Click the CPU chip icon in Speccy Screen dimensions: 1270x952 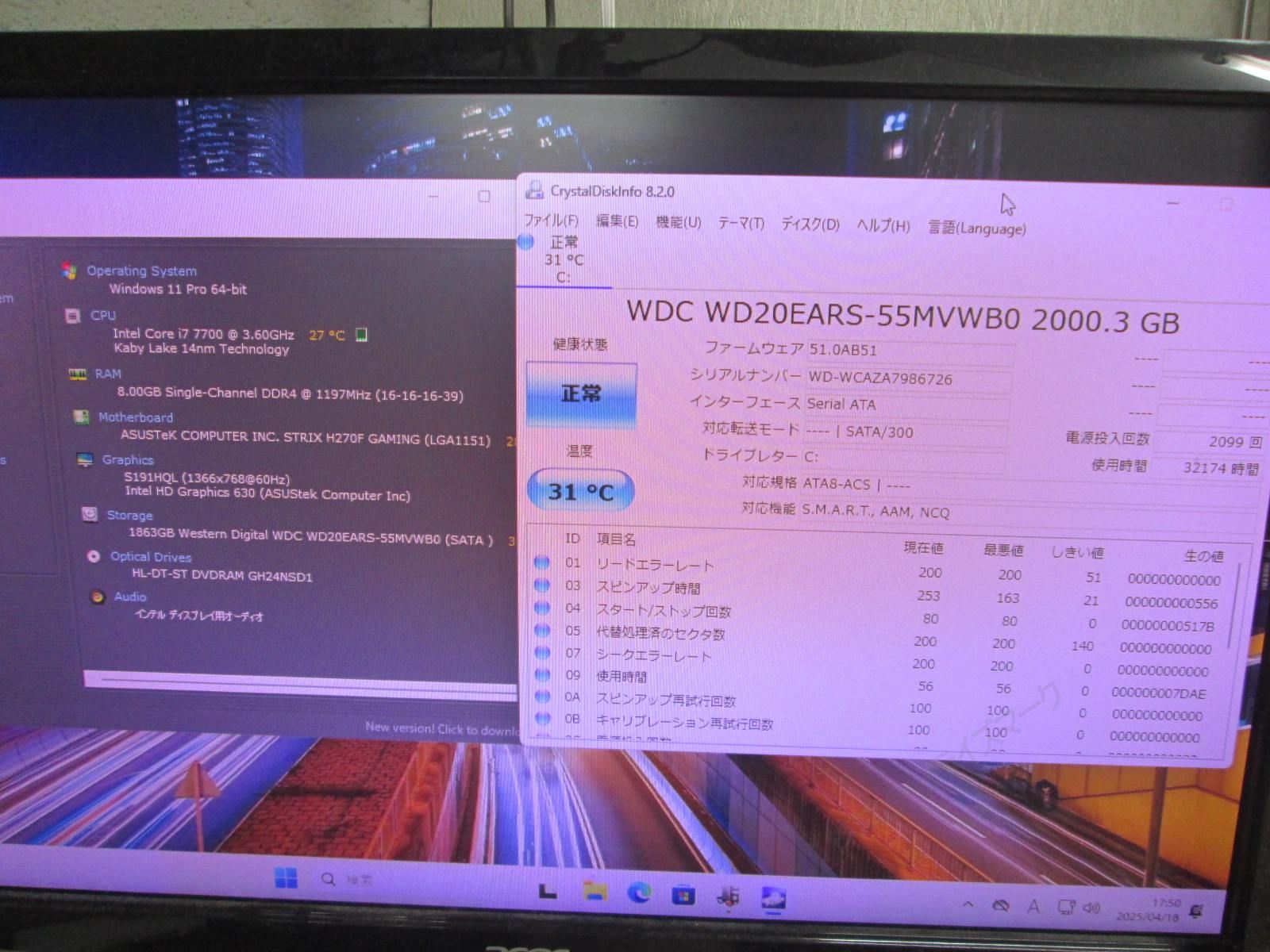[72, 316]
